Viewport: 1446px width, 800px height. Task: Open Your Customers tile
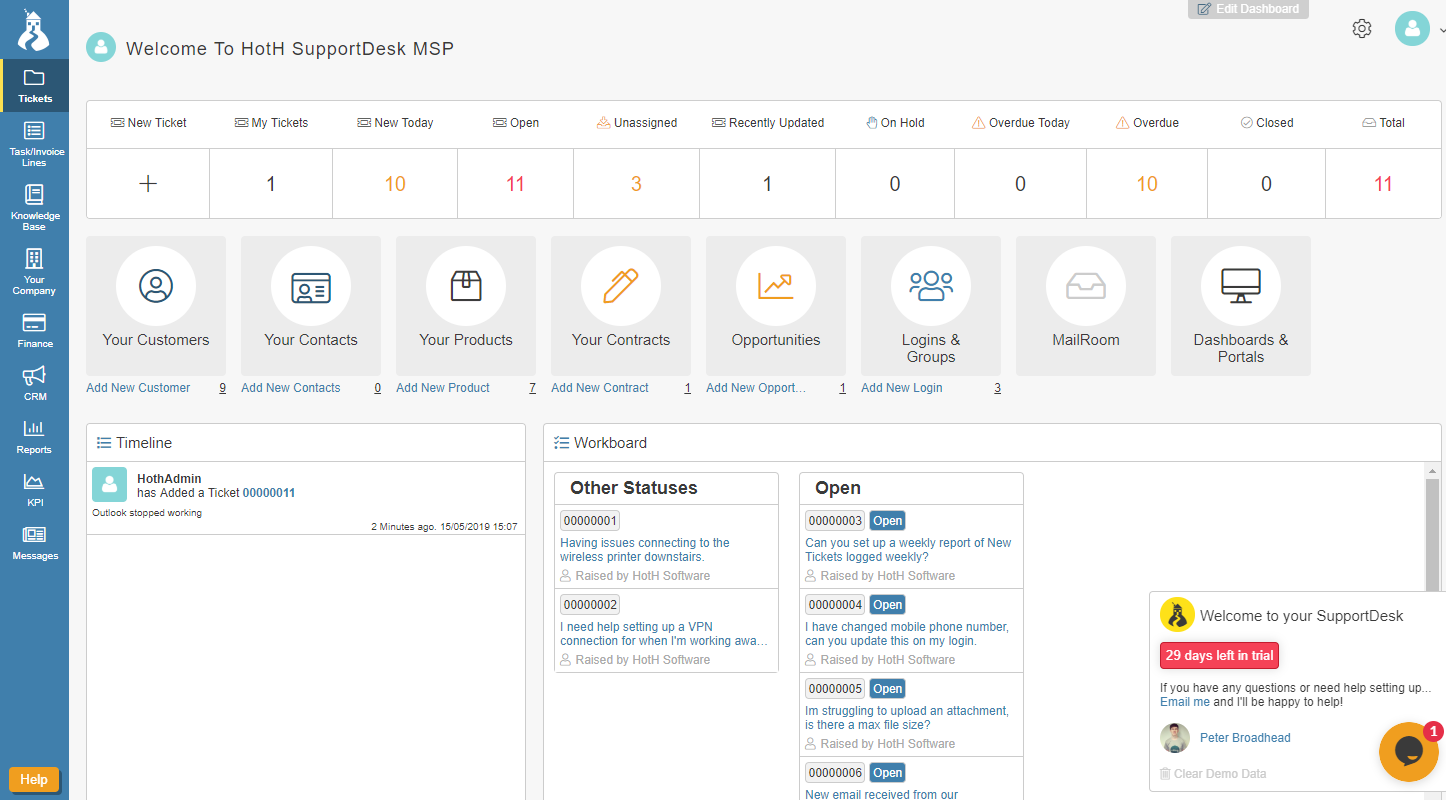tap(156, 305)
